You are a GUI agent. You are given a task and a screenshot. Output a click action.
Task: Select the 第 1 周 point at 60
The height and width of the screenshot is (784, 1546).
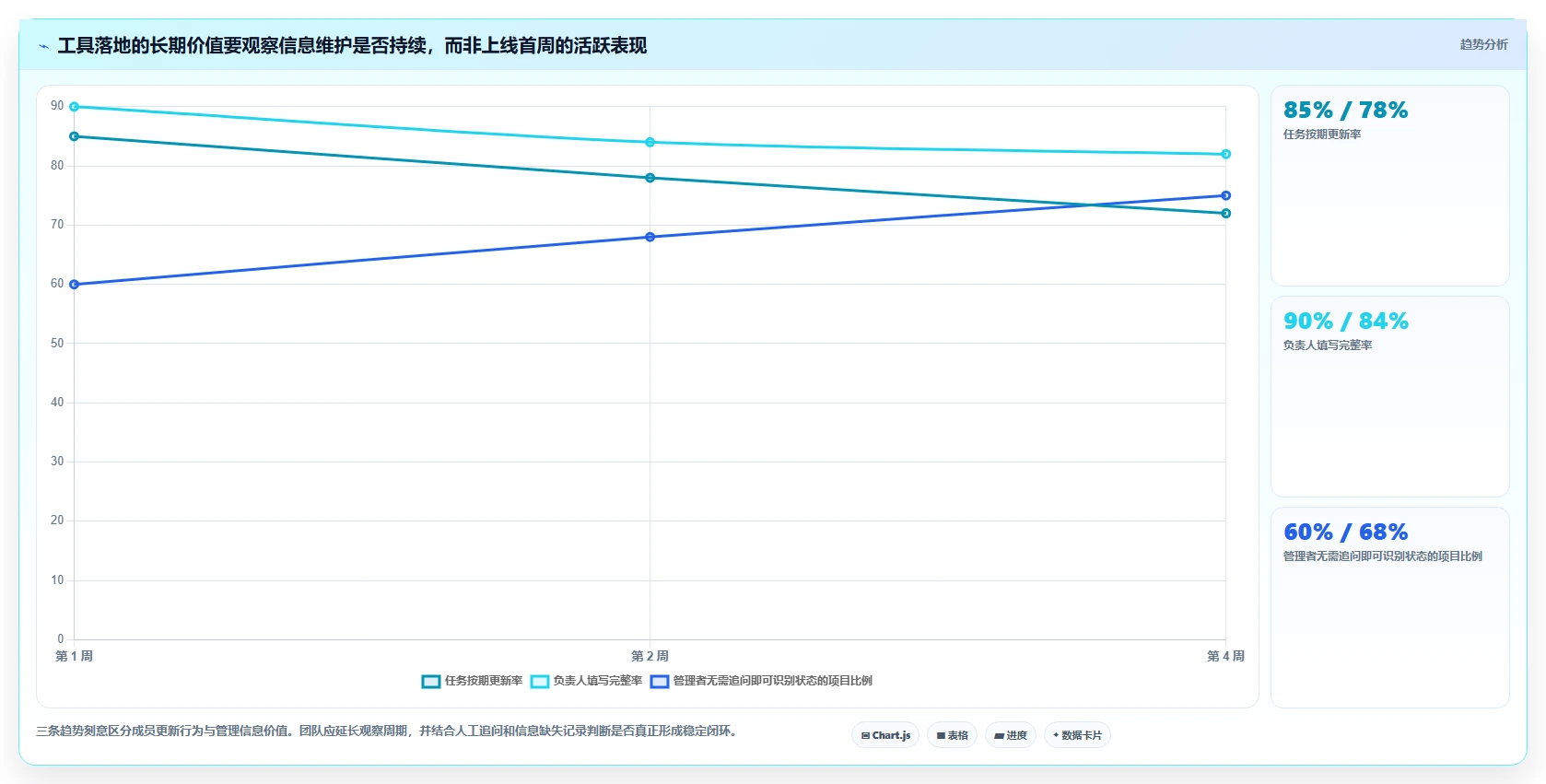75,285
